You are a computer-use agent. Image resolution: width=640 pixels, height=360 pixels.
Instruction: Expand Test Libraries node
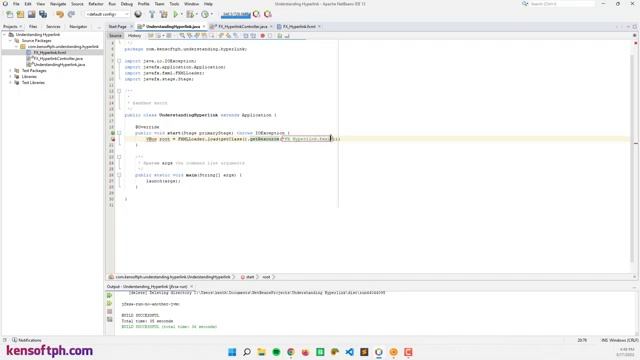pyautogui.click(x=10, y=82)
